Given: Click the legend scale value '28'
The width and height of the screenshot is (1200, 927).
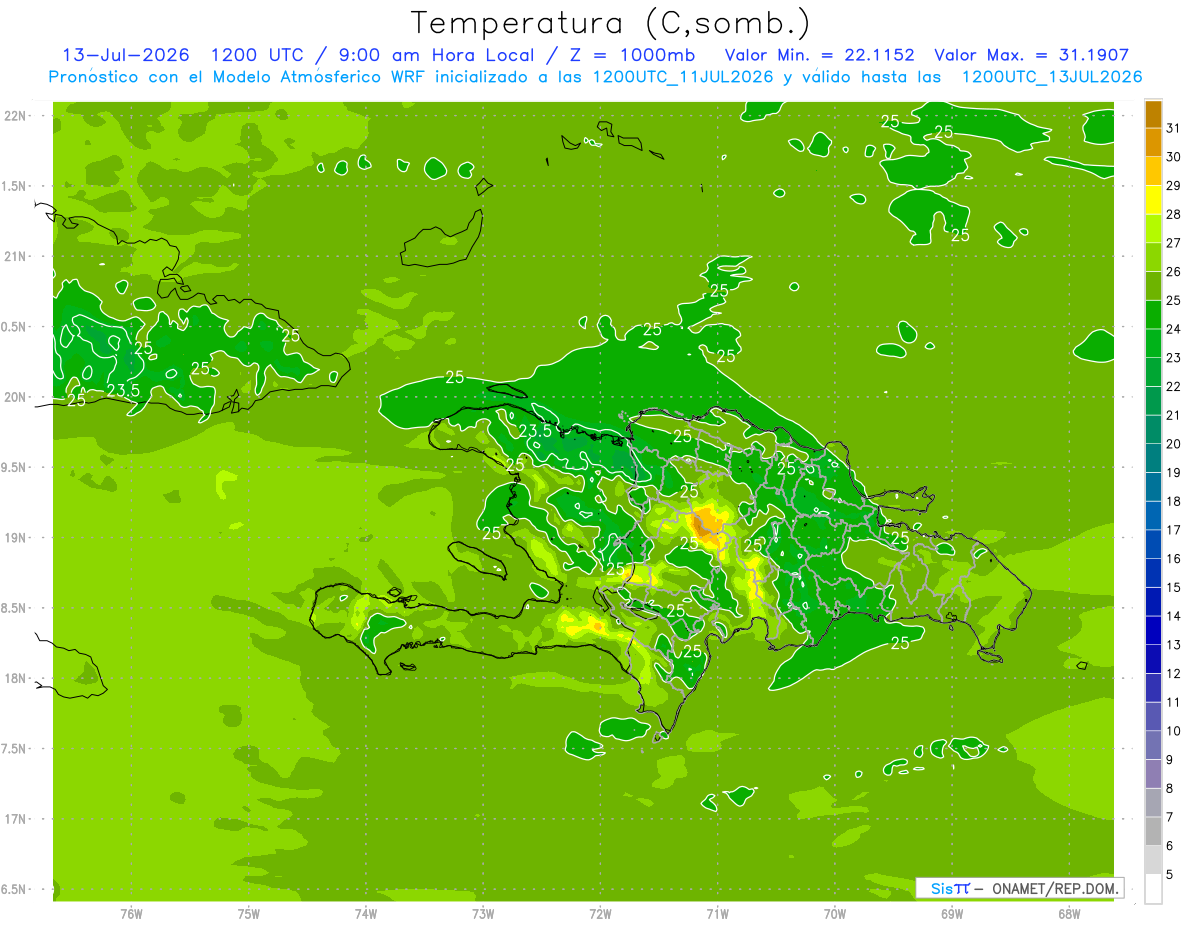Looking at the screenshot, I should point(1174,214).
